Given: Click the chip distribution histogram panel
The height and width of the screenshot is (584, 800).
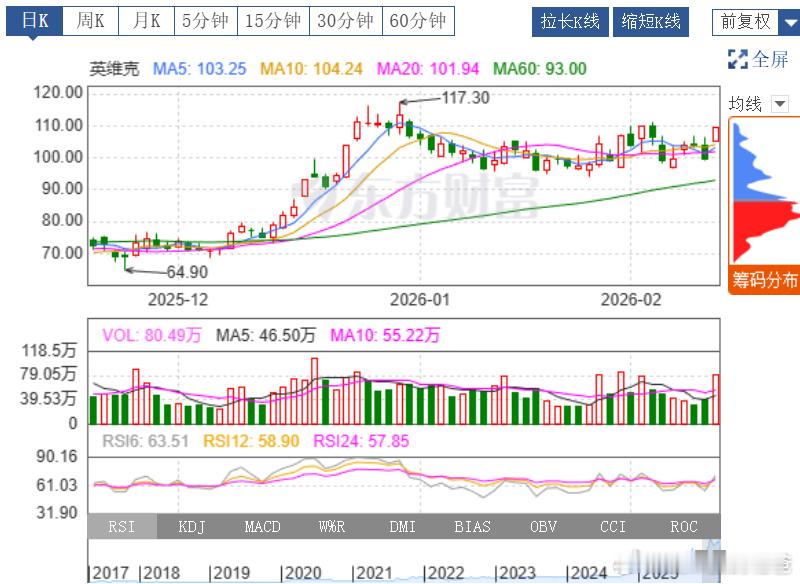Looking at the screenshot, I should [764, 191].
